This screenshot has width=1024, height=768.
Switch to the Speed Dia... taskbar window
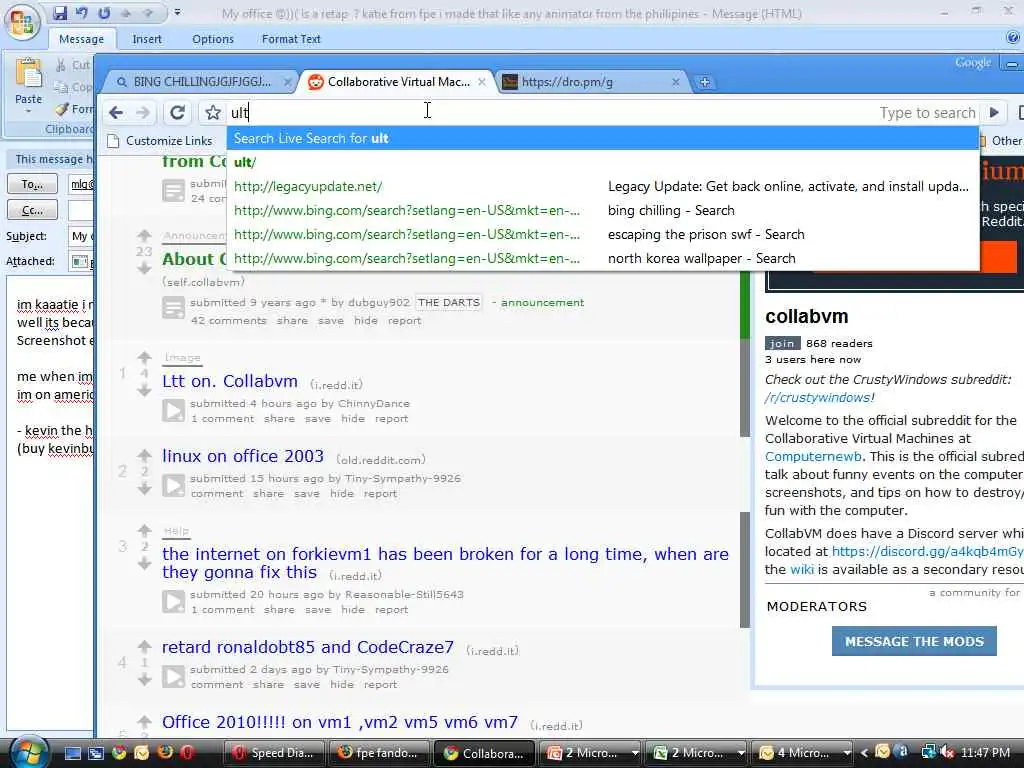(x=274, y=753)
